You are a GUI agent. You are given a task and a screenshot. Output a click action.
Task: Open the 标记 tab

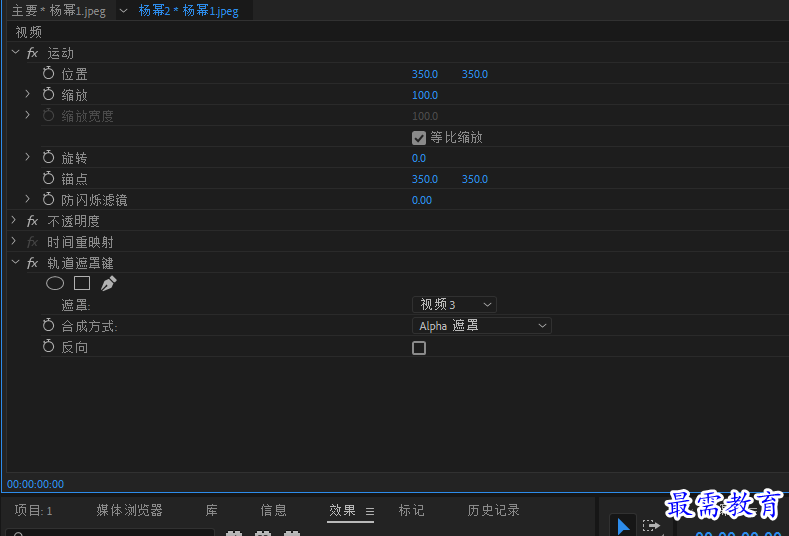[x=412, y=511]
